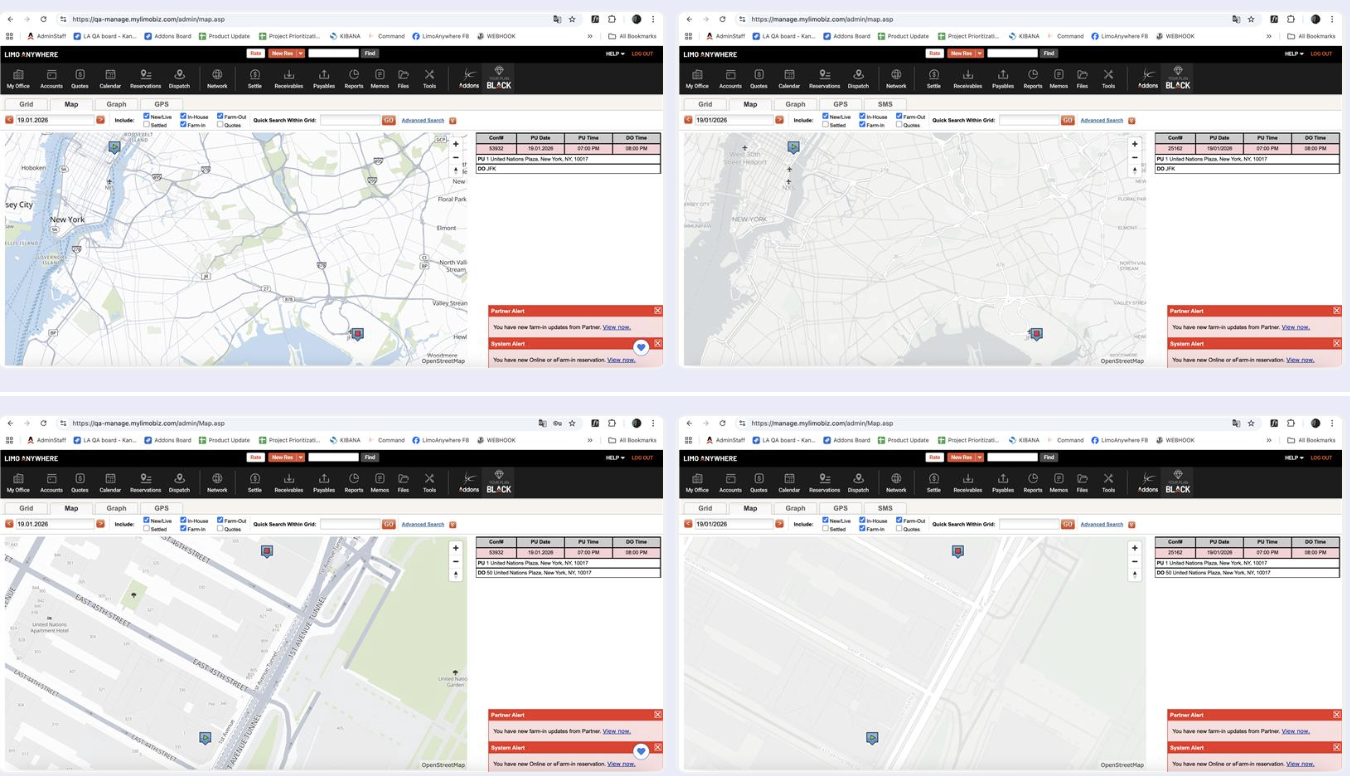Close Partner Alert in the top-right window
Screen dimensions: 1350x776
point(1336,311)
